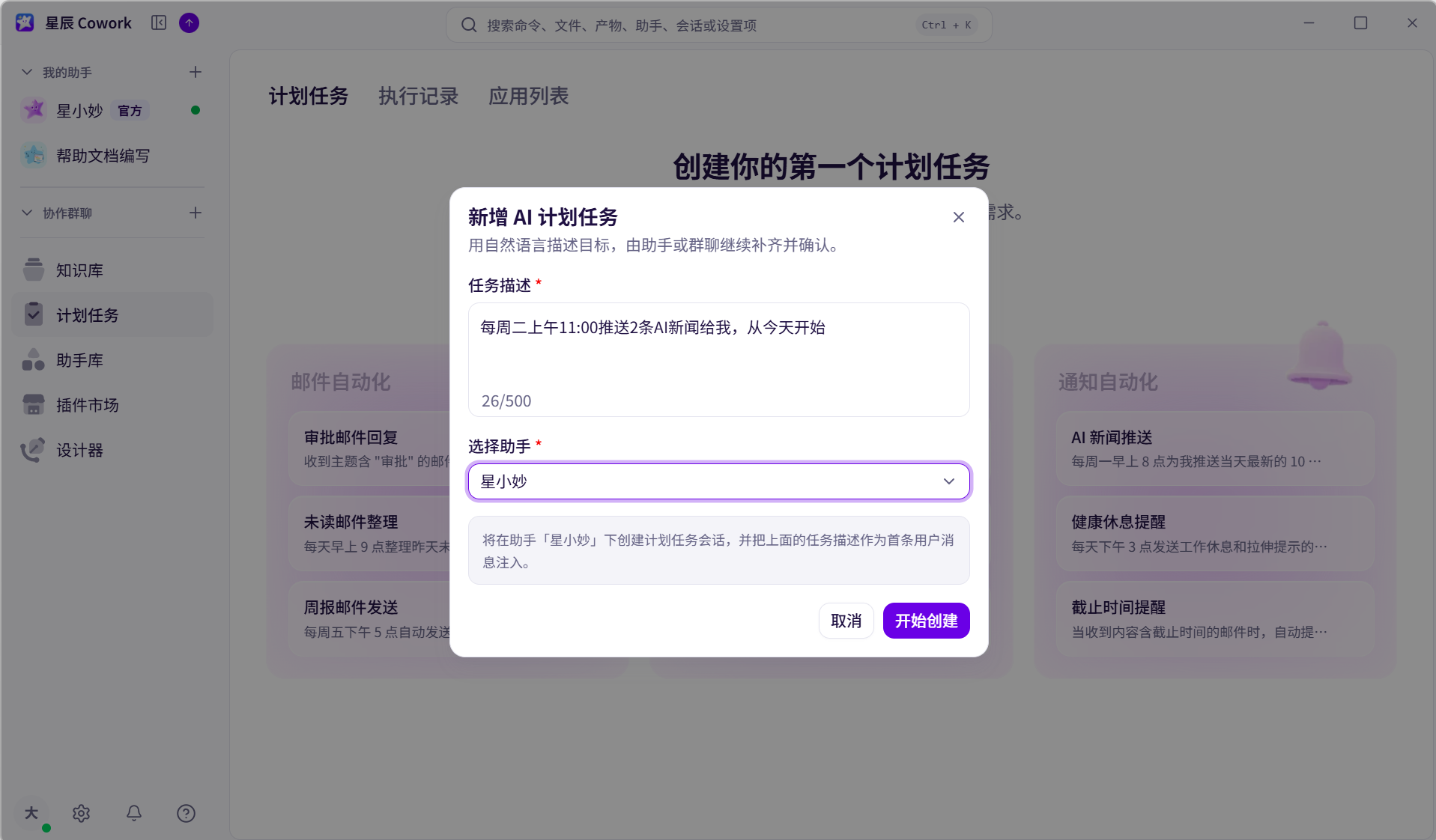Click the 星辰 Cowork app logo

click(x=25, y=23)
